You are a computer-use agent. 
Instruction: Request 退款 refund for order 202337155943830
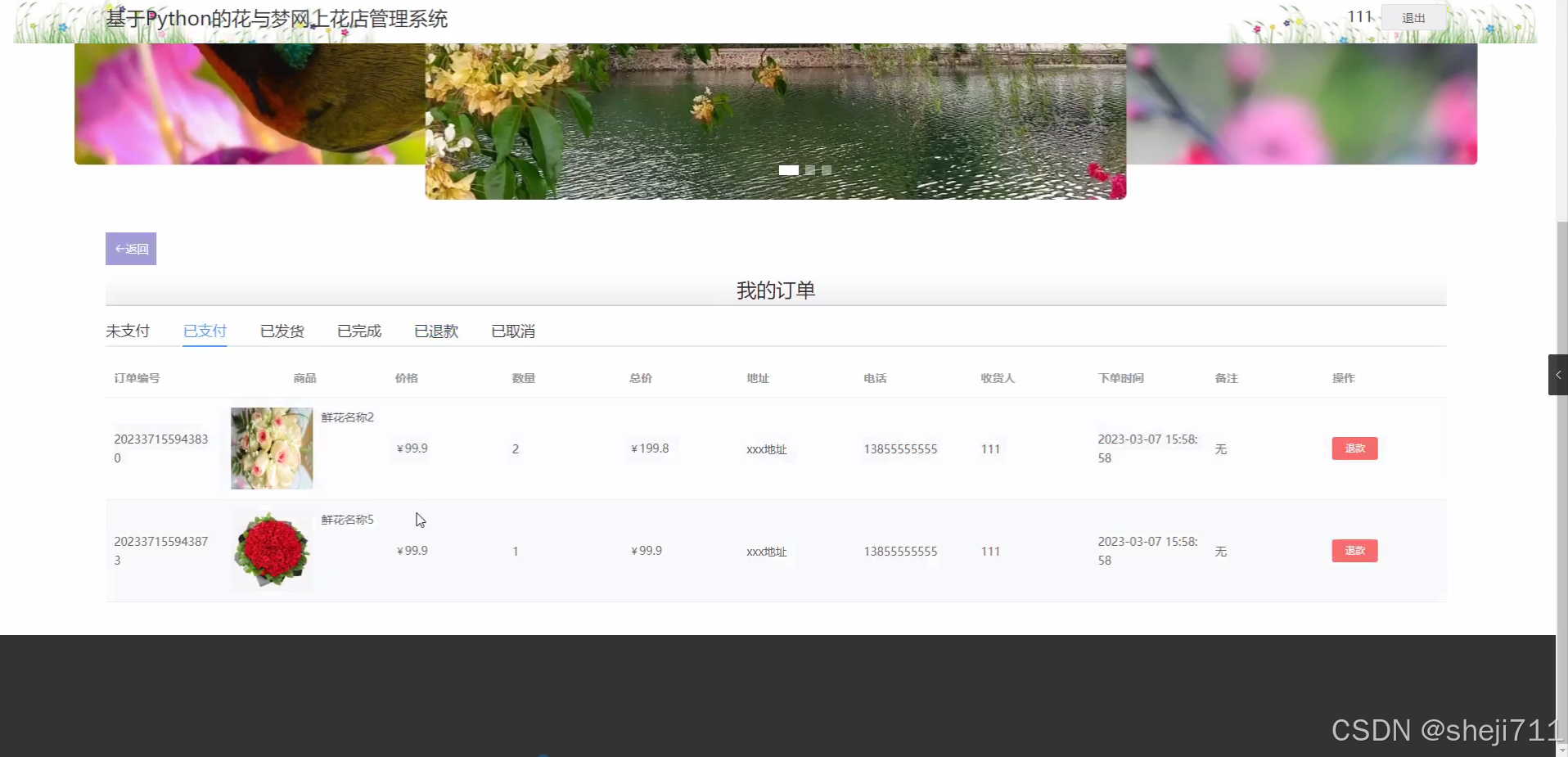[1354, 448]
